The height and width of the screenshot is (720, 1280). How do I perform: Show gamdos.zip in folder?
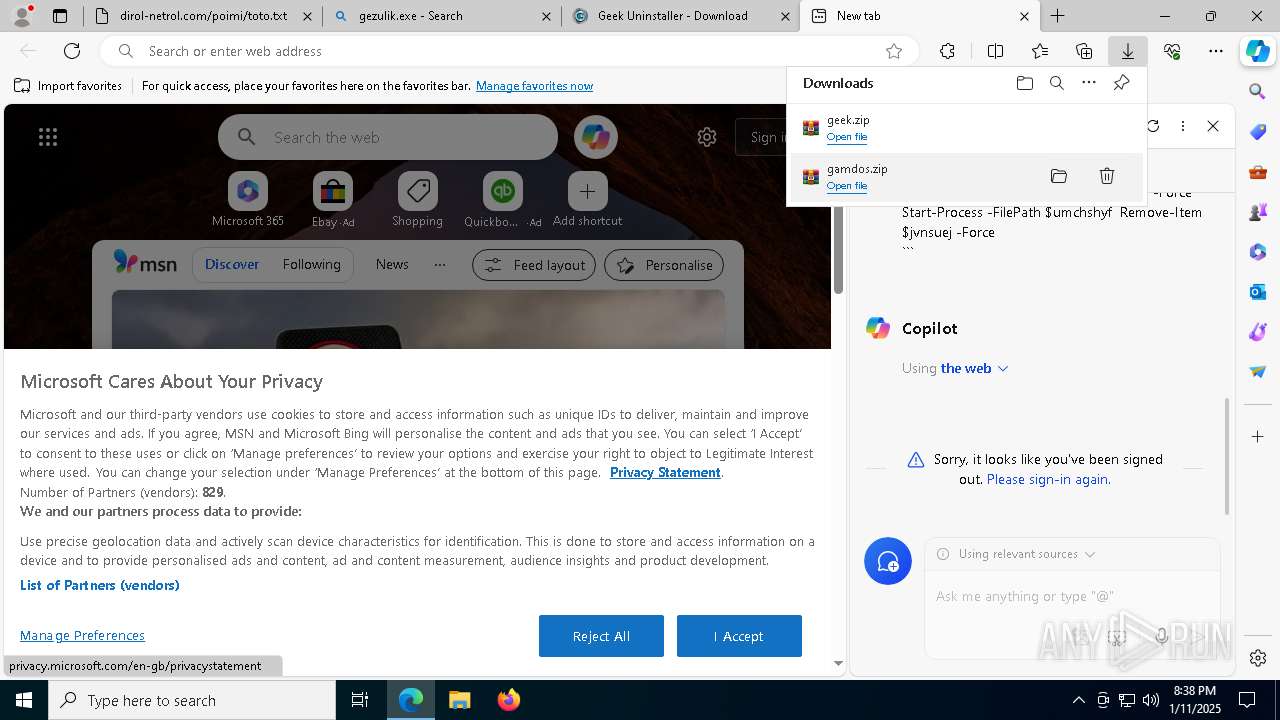(1059, 176)
